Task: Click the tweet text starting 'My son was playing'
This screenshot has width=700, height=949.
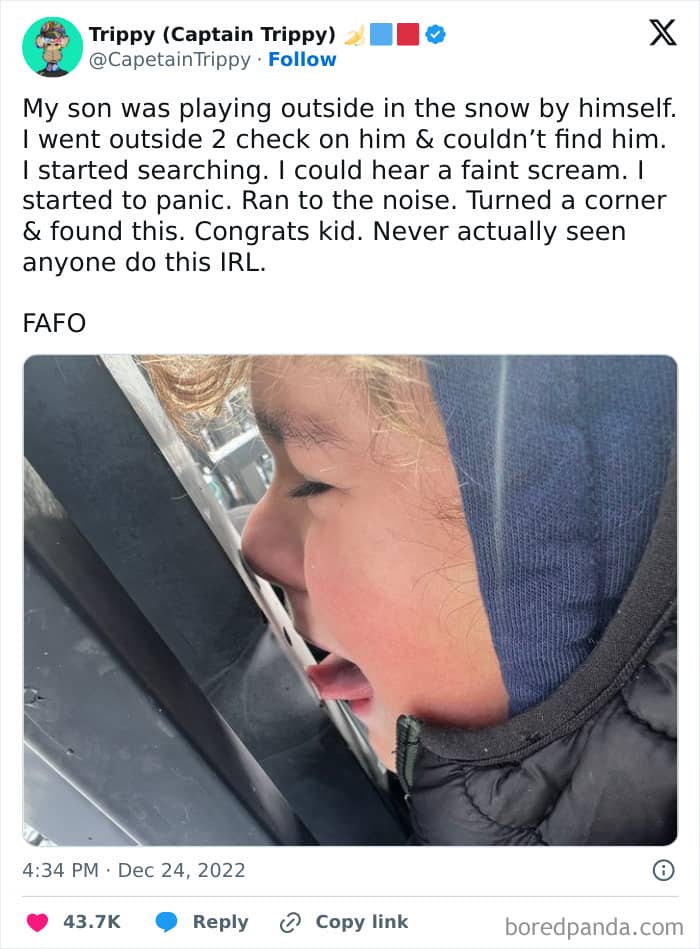Action: coord(350,185)
